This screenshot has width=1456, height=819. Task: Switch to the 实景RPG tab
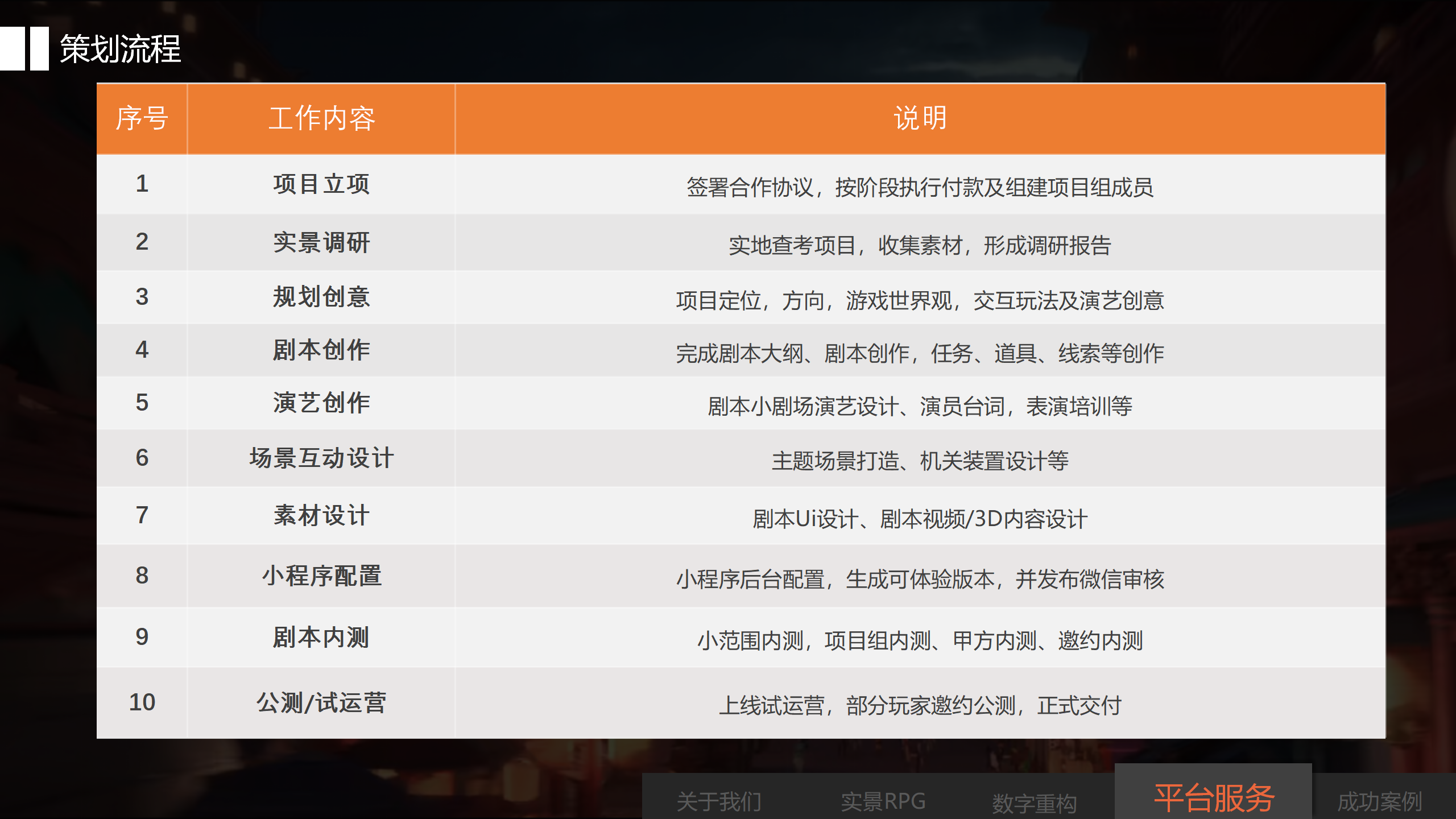click(x=883, y=801)
